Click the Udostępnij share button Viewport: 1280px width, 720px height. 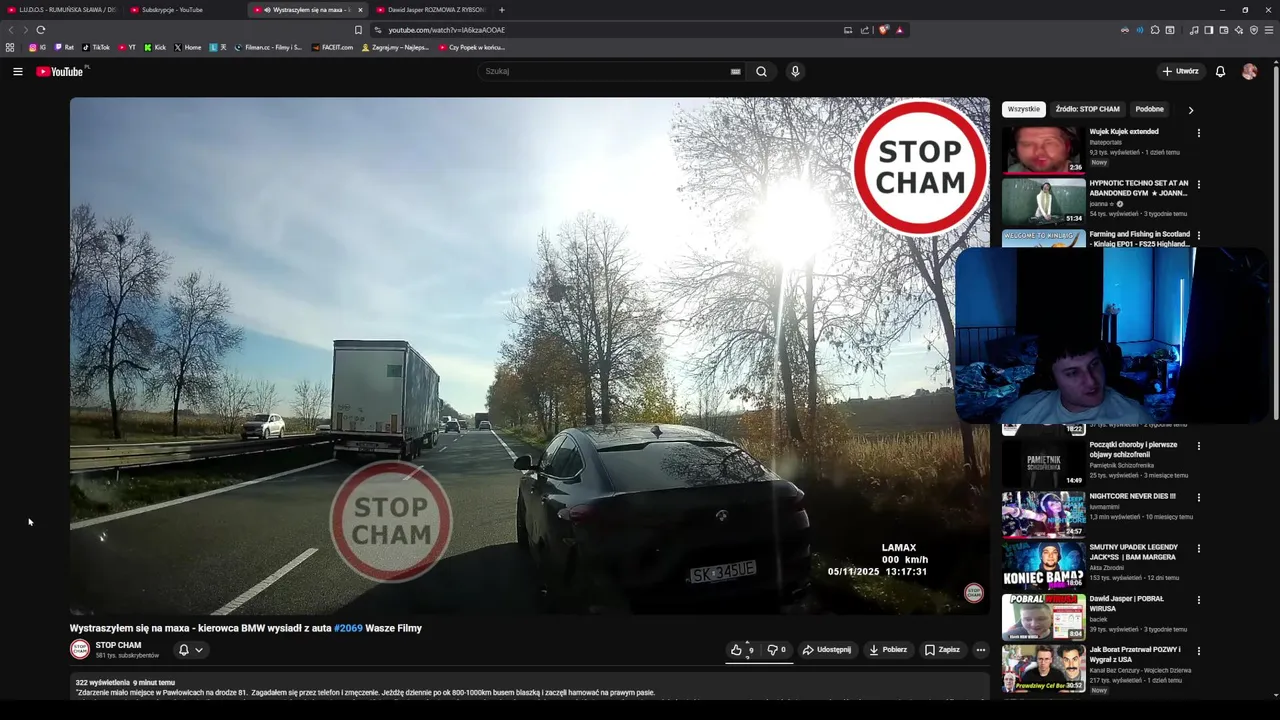826,650
